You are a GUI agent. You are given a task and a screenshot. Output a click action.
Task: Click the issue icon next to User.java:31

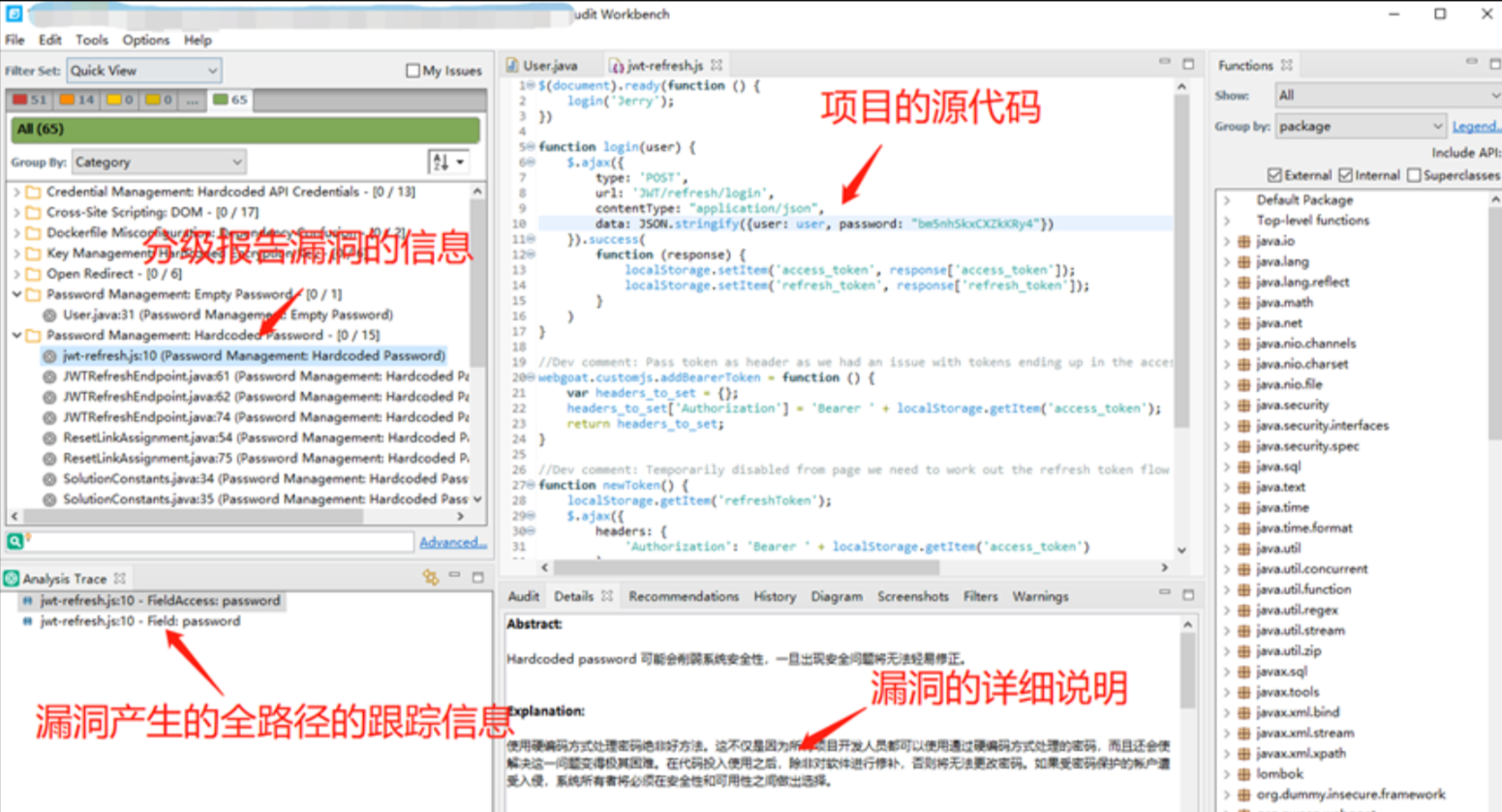49,315
